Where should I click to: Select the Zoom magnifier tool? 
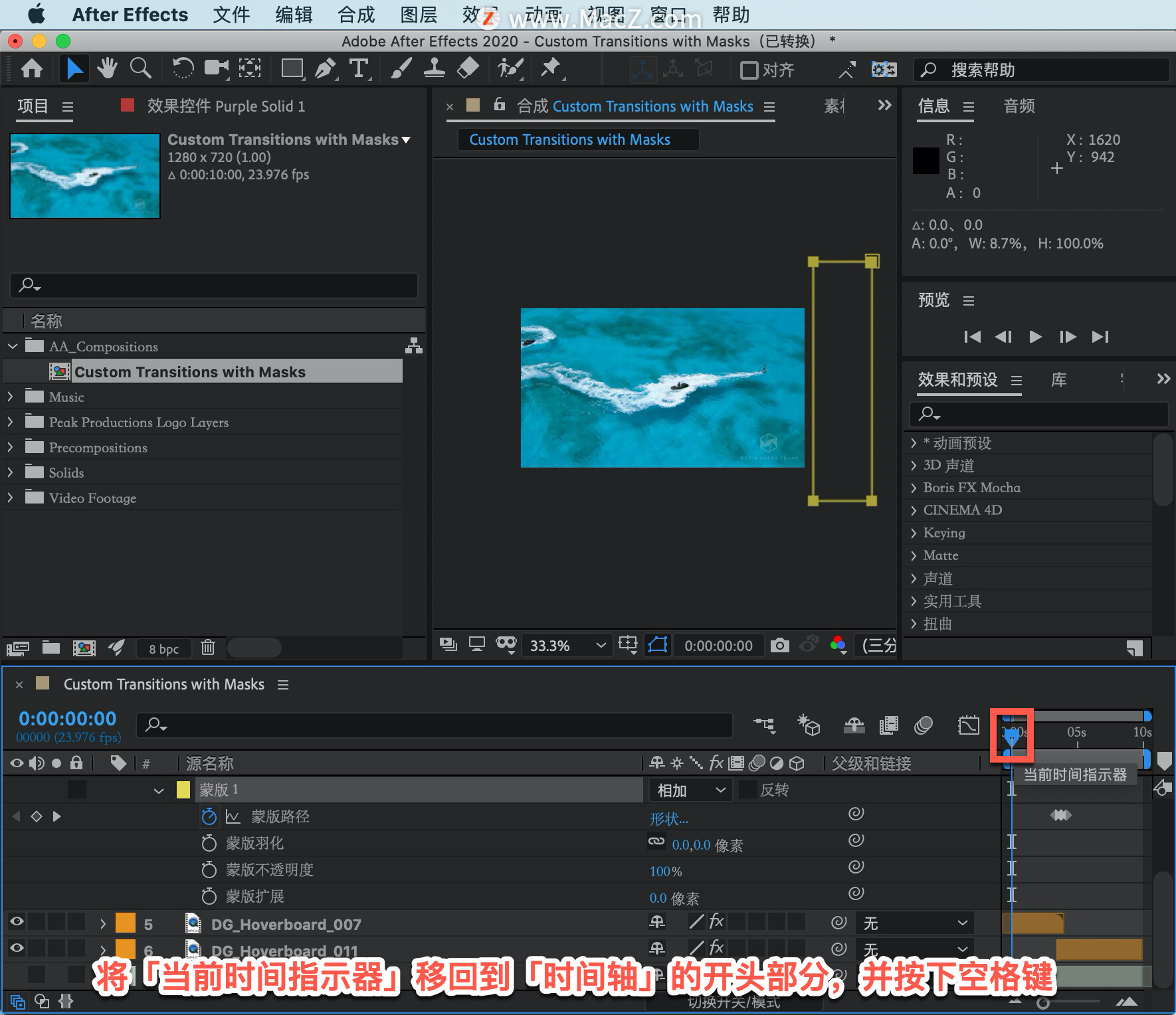[x=140, y=68]
